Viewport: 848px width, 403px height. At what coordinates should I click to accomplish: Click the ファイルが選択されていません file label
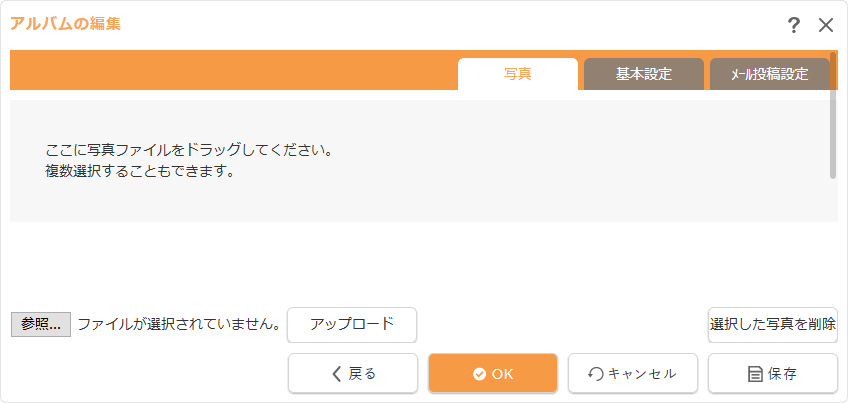pyautogui.click(x=178, y=324)
